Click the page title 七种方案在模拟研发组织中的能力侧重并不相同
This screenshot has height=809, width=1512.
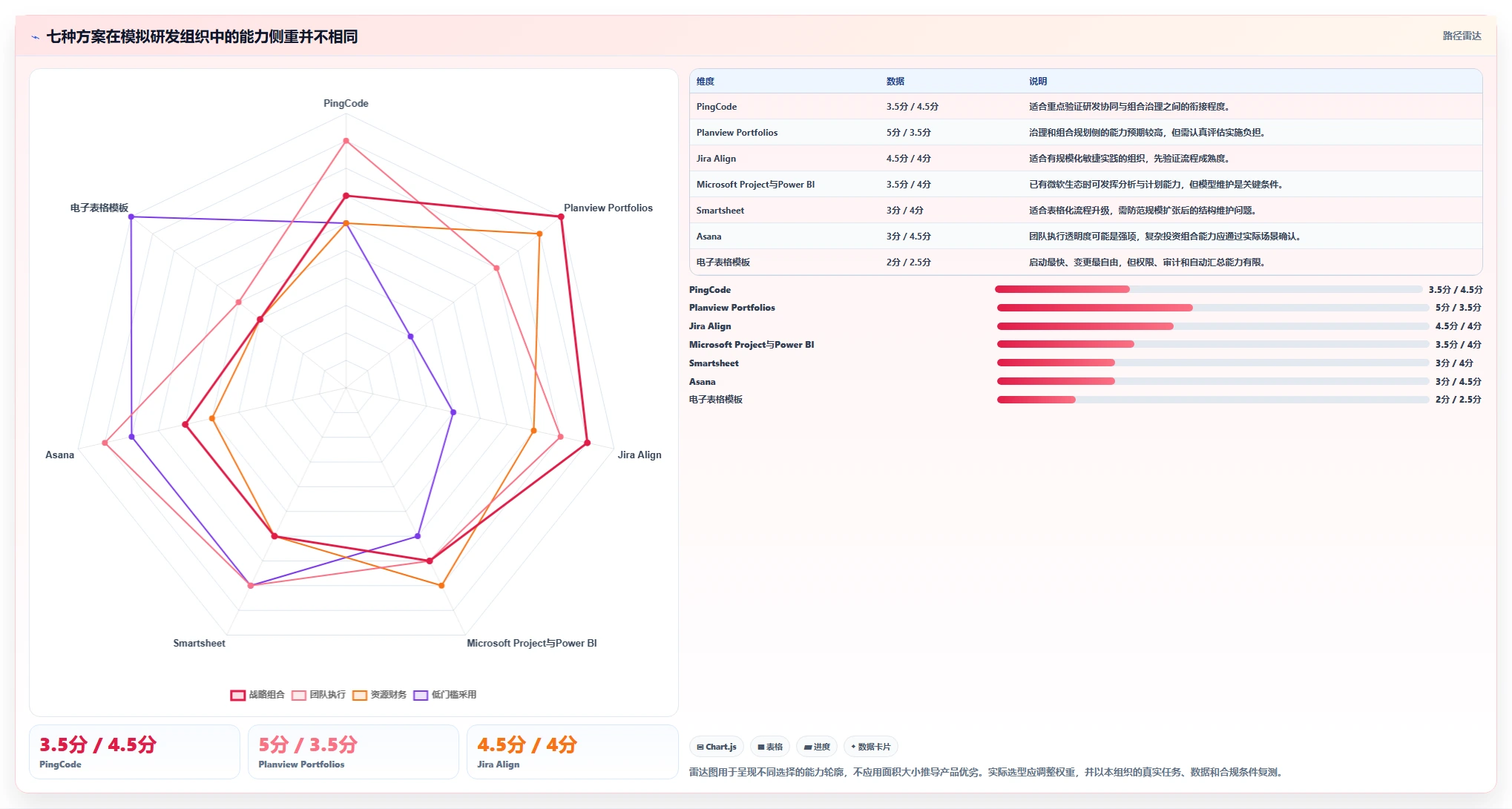pyautogui.click(x=202, y=36)
